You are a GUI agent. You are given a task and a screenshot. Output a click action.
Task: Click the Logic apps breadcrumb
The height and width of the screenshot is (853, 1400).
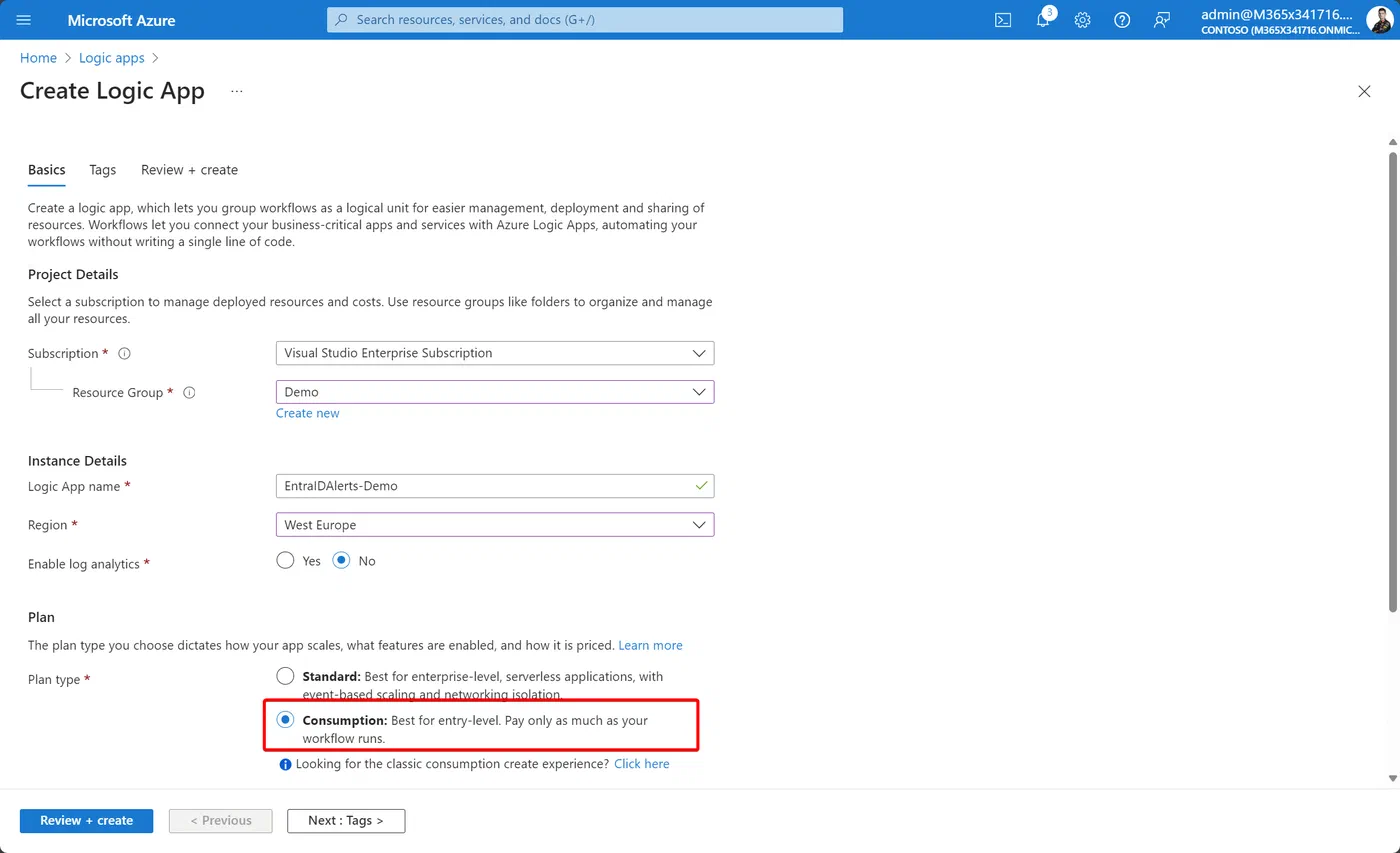[x=112, y=58]
